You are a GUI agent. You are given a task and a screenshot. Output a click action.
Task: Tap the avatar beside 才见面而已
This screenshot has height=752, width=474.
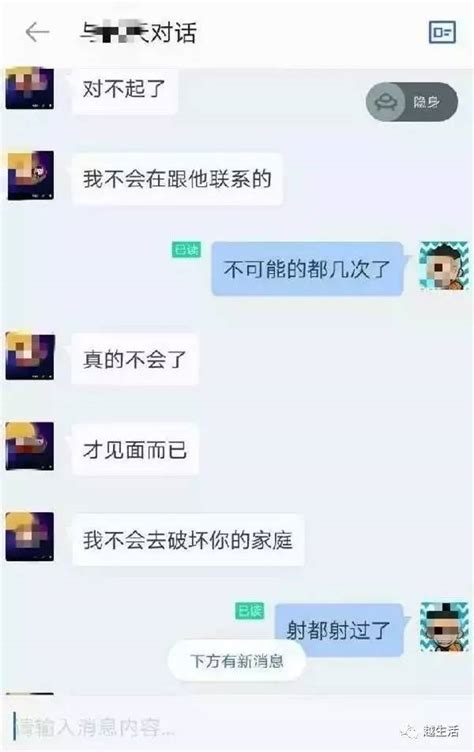click(30, 446)
